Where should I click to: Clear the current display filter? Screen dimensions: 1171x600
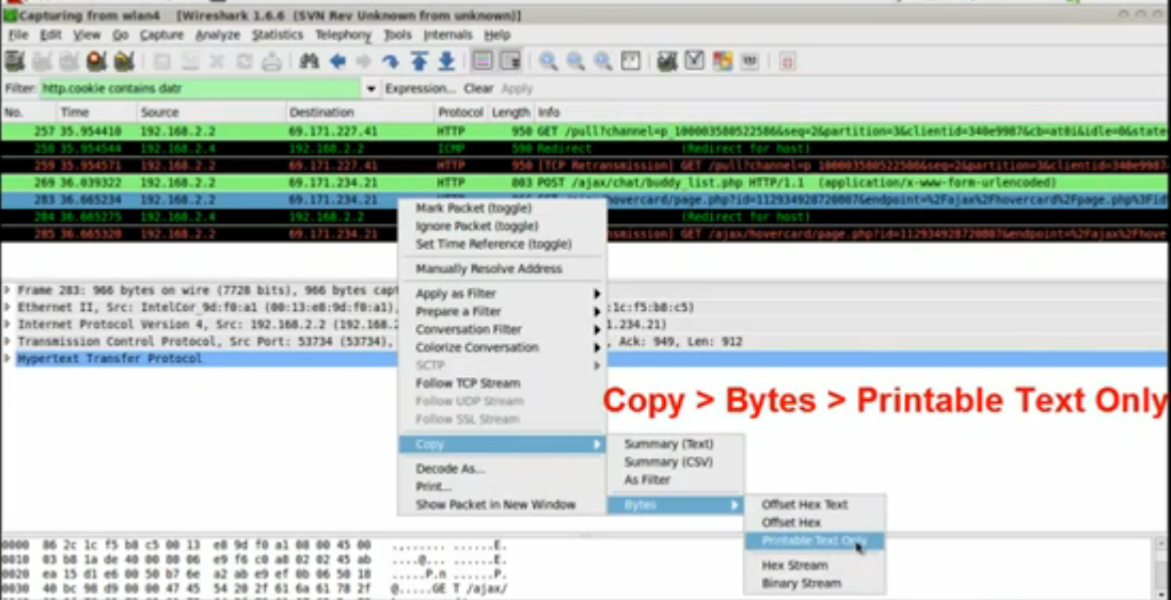tap(477, 89)
